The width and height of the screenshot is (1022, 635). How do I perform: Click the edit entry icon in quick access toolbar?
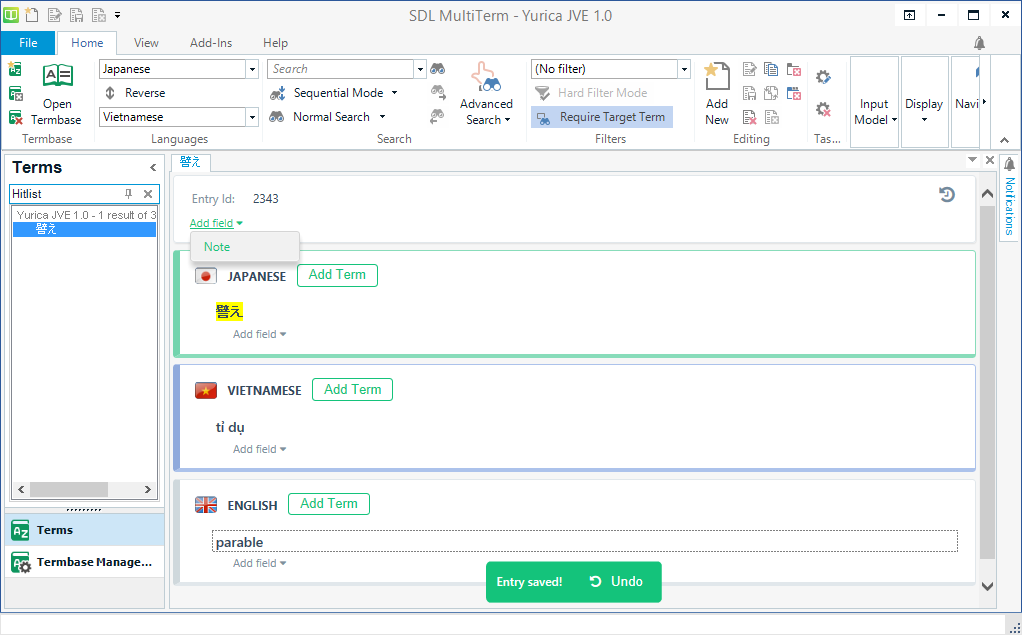pos(55,14)
